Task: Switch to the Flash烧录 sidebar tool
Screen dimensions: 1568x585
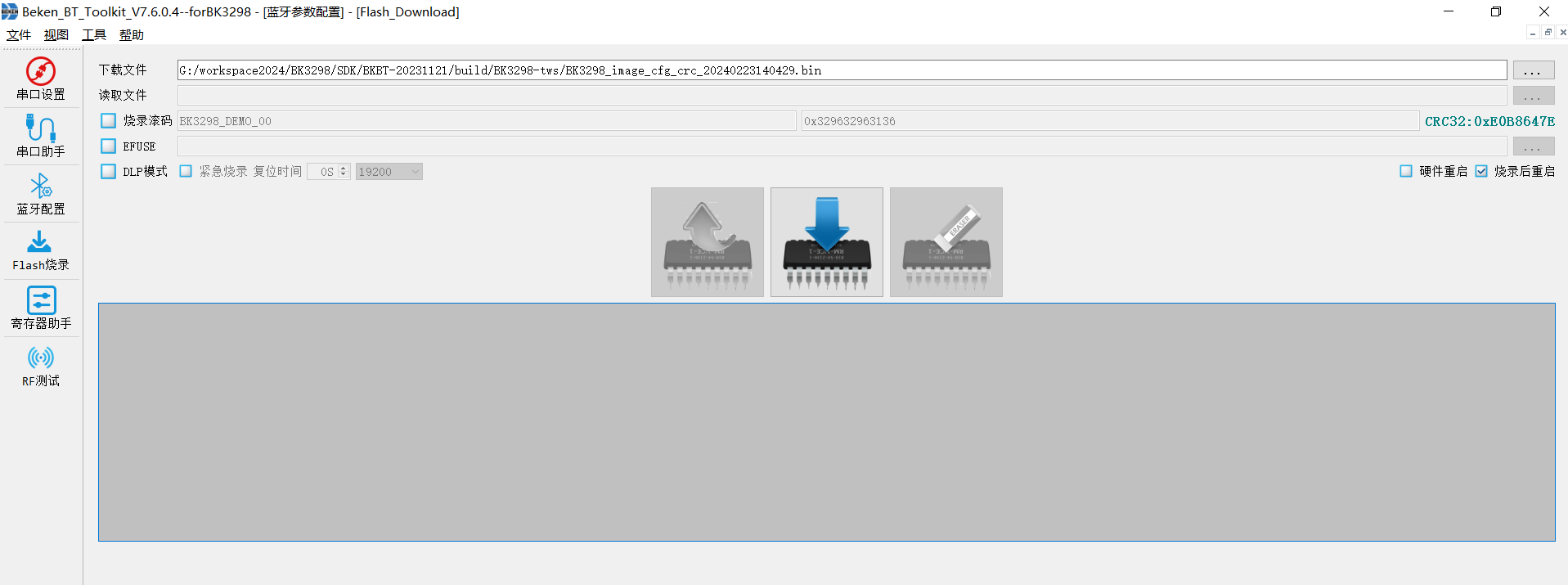Action: pyautogui.click(x=41, y=250)
